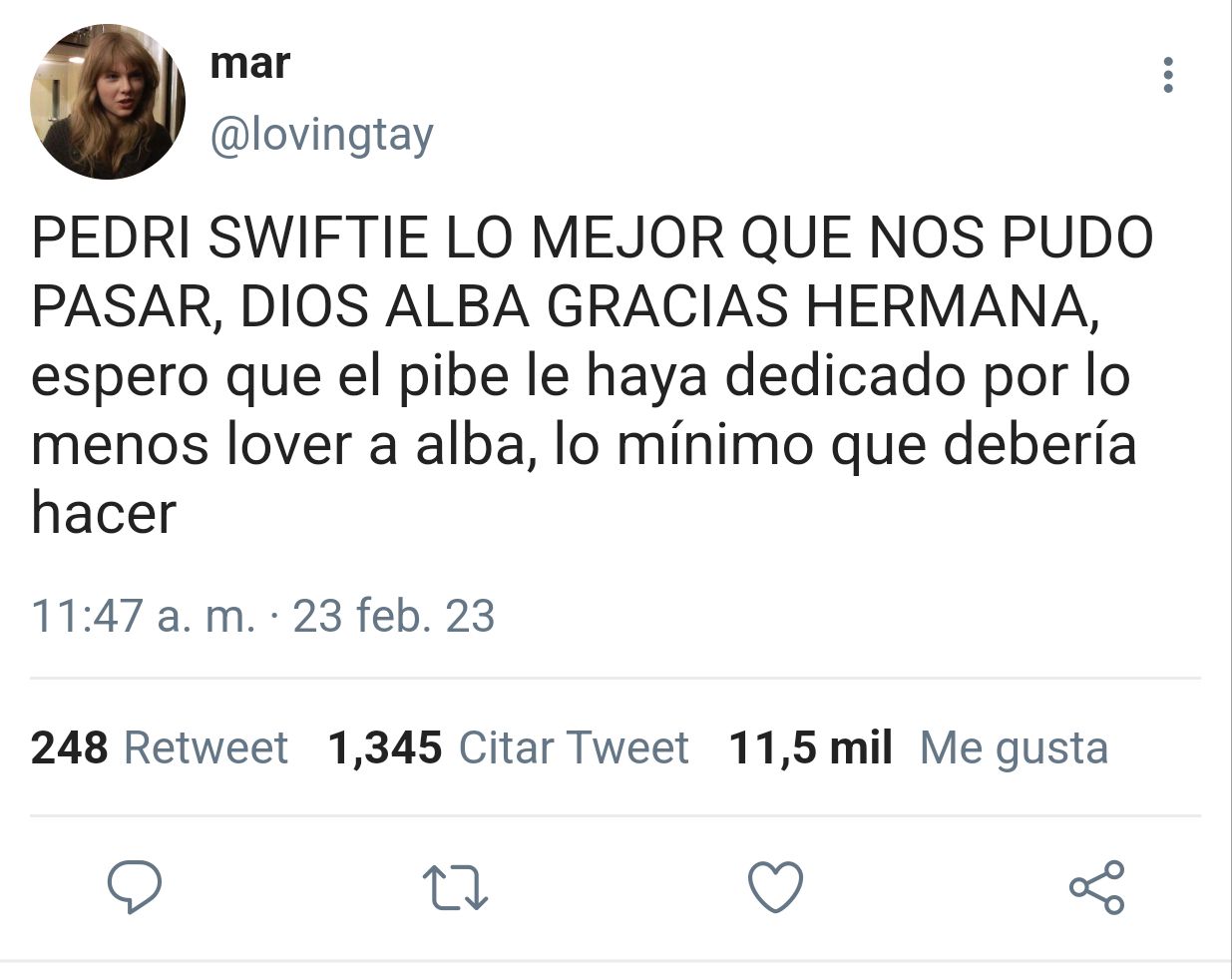This screenshot has width=1232, height=979.
Task: Retweet using the arrows icon
Action: coord(455,887)
